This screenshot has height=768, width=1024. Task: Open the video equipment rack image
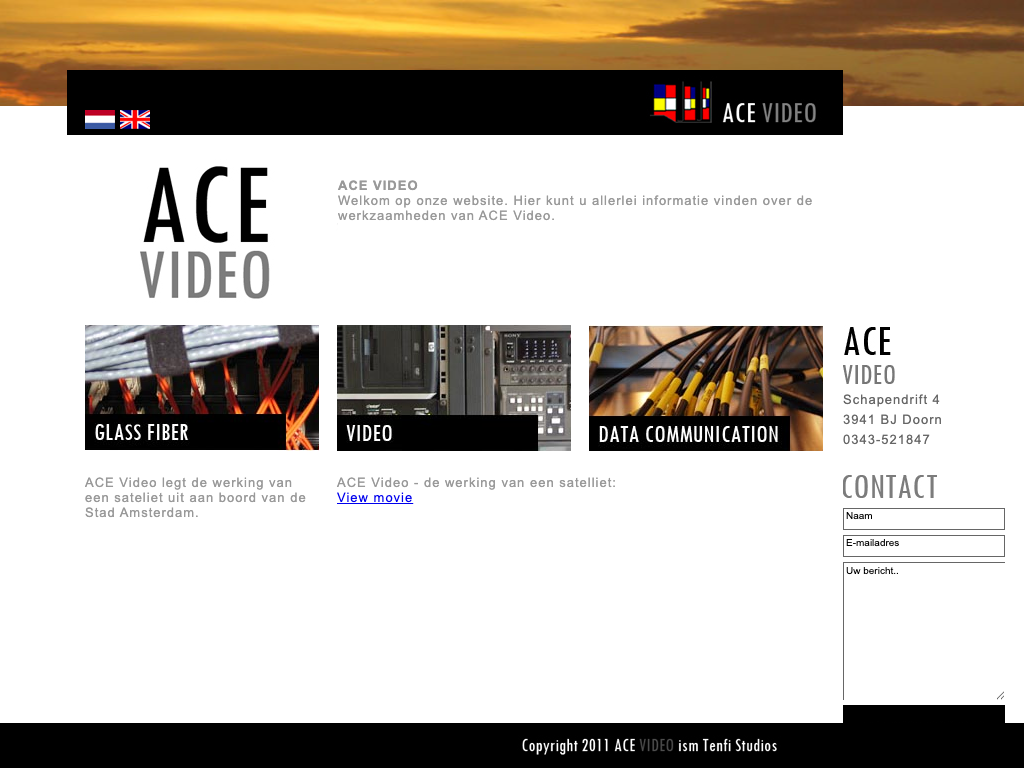[x=454, y=368]
